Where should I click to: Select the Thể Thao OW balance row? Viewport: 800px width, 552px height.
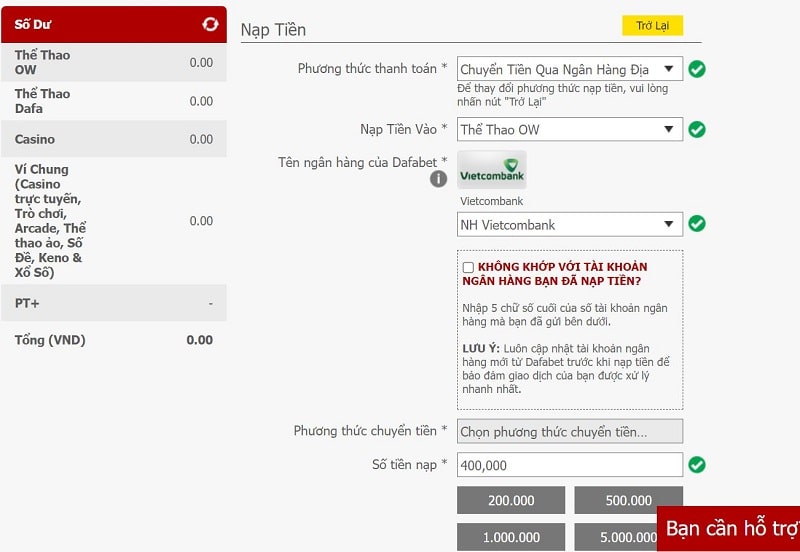114,62
